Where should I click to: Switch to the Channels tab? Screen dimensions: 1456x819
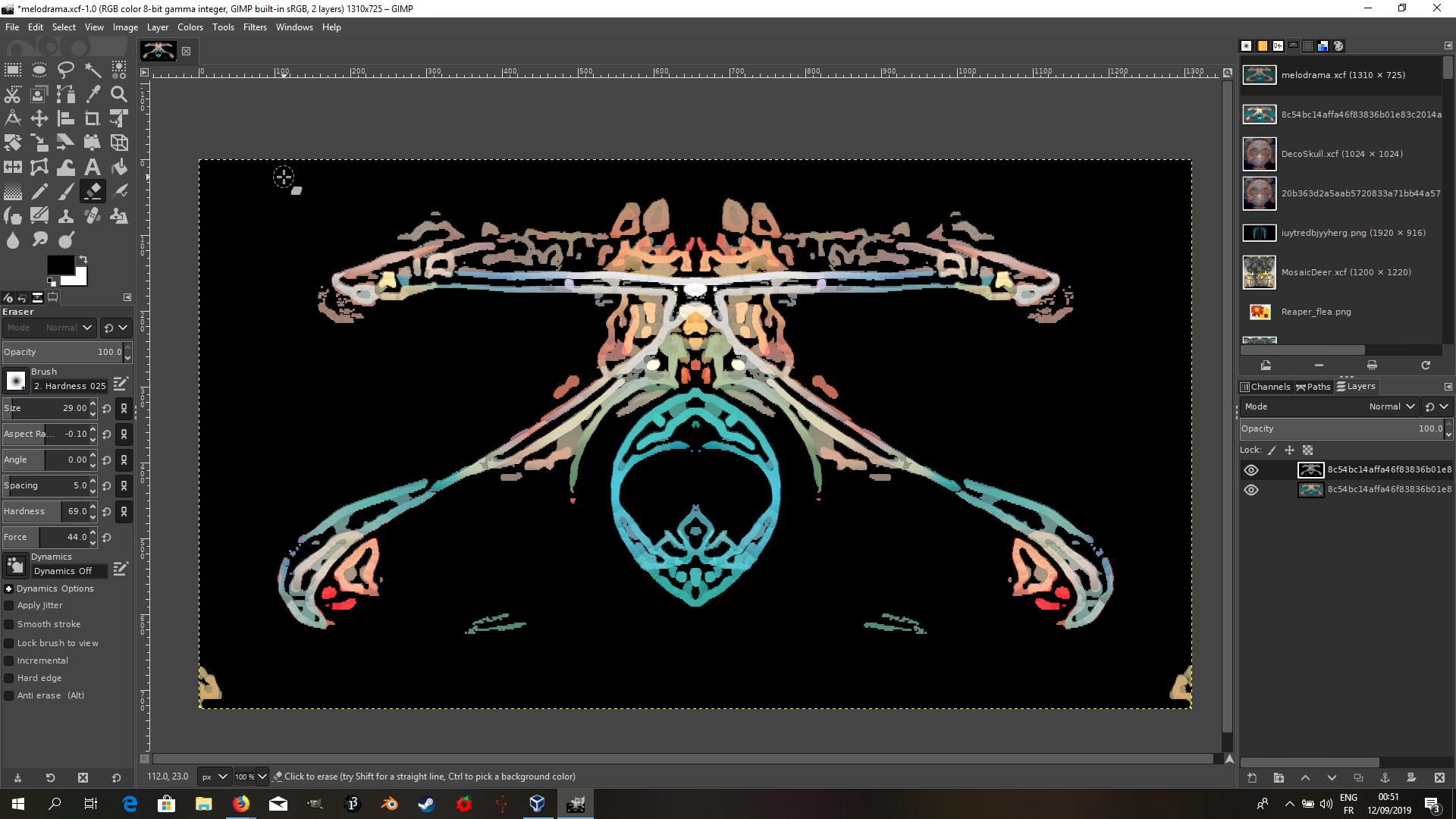point(1265,386)
